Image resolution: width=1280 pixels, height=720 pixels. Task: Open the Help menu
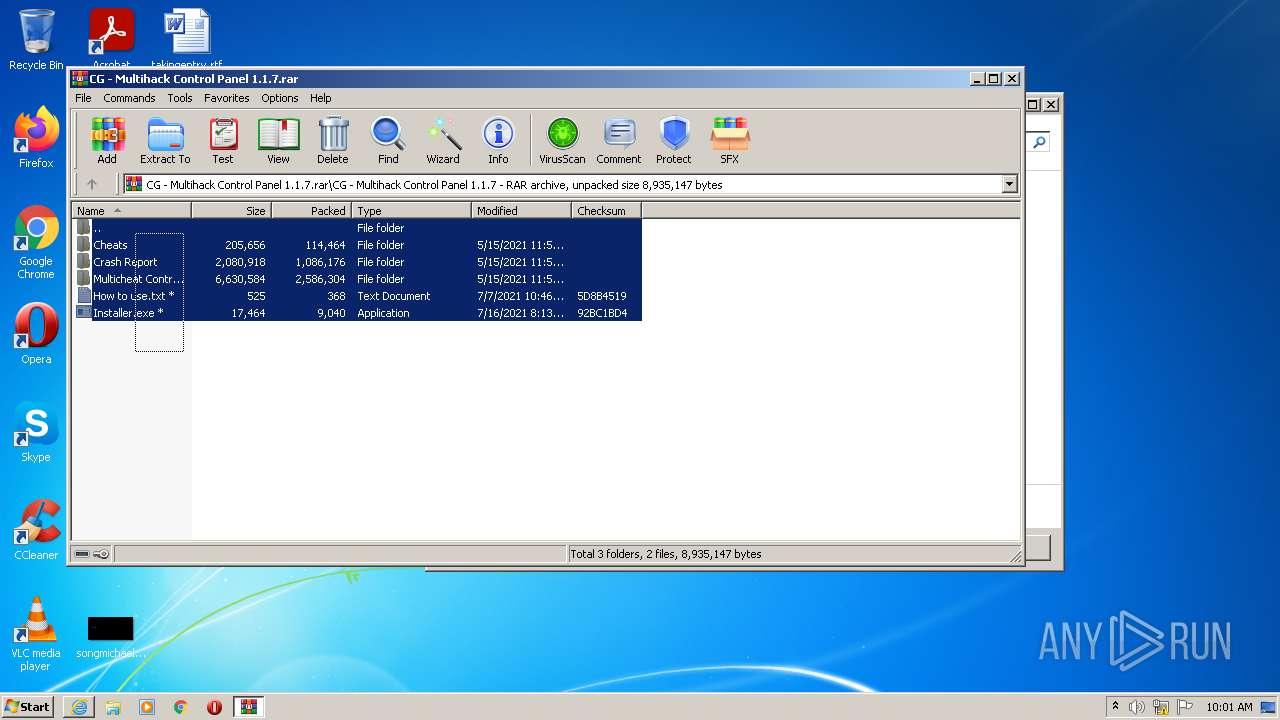(320, 98)
